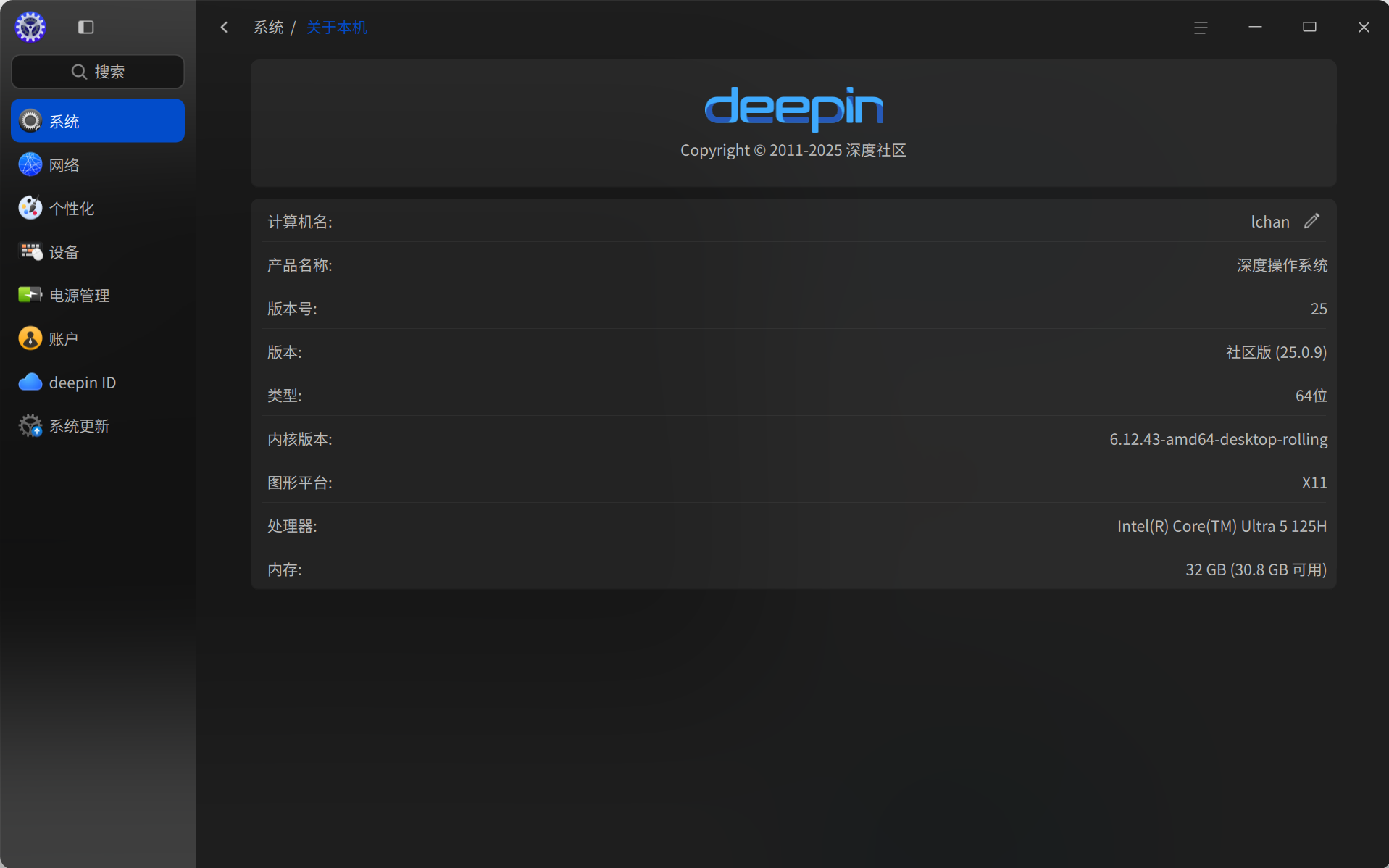
Task: Open 系统更新 system update
Action: pyautogui.click(x=98, y=425)
